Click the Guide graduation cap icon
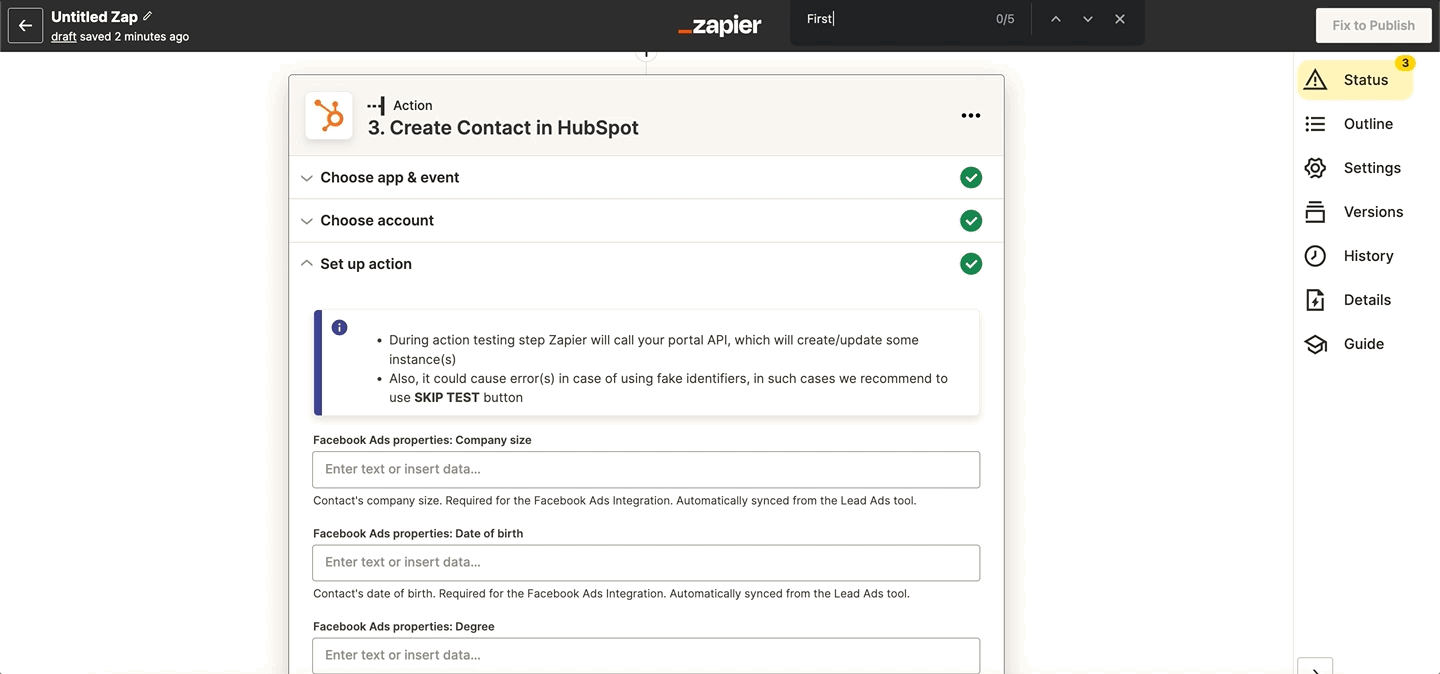 1315,344
